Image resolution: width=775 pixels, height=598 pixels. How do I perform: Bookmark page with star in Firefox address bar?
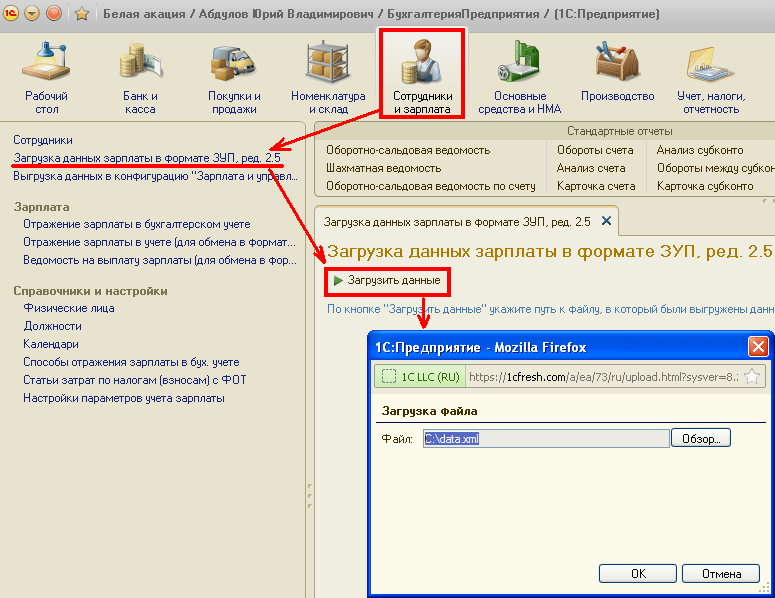pos(752,377)
